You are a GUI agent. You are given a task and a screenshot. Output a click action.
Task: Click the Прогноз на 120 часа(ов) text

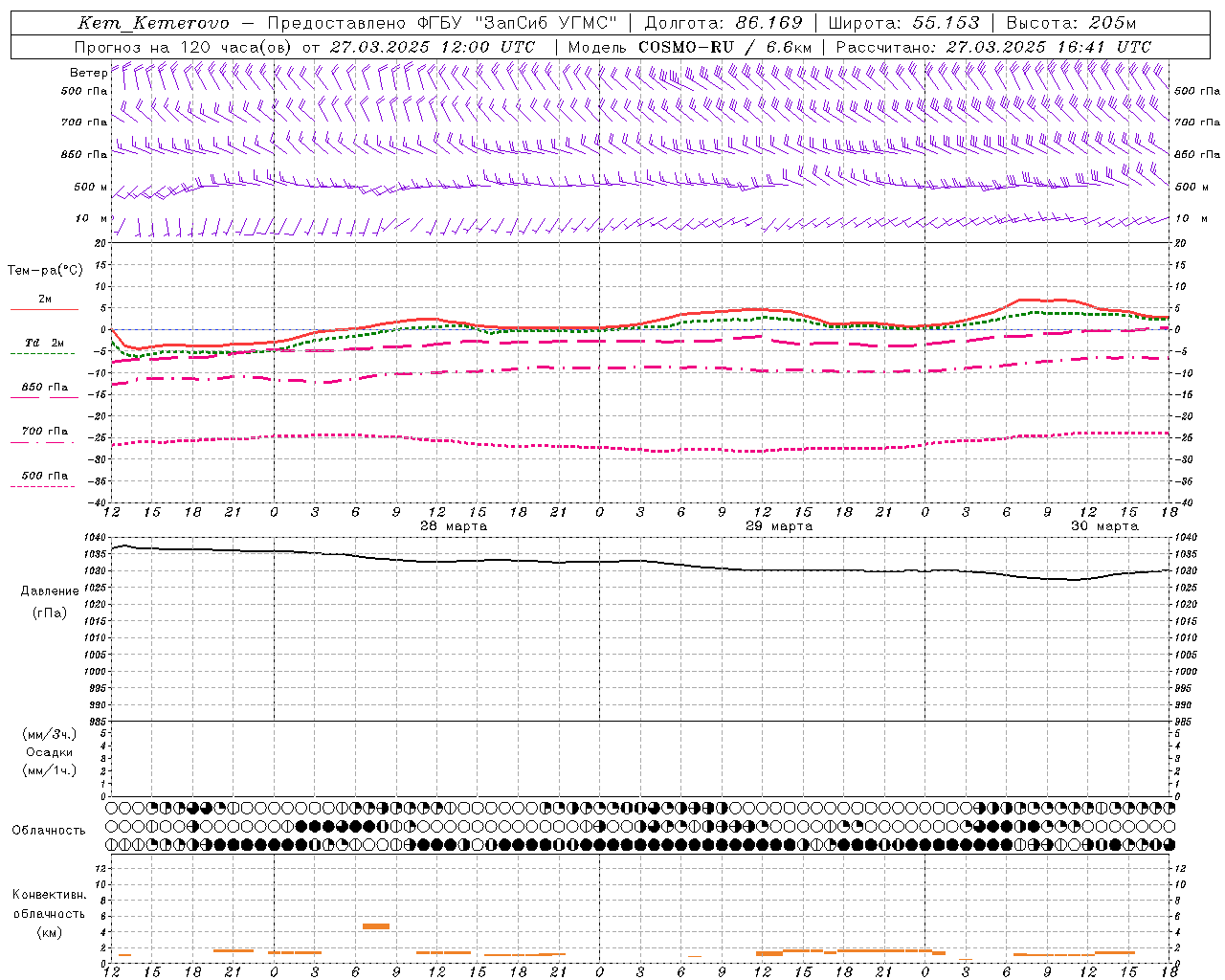point(184,47)
